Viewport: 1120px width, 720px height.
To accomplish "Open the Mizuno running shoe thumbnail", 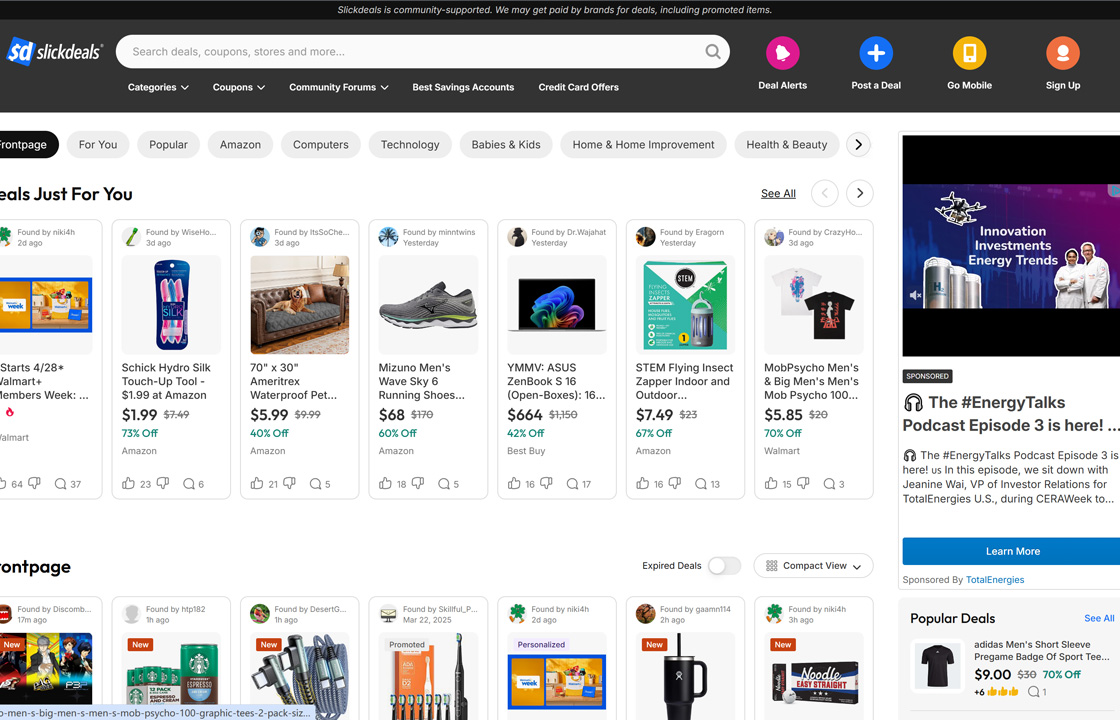I will point(429,305).
